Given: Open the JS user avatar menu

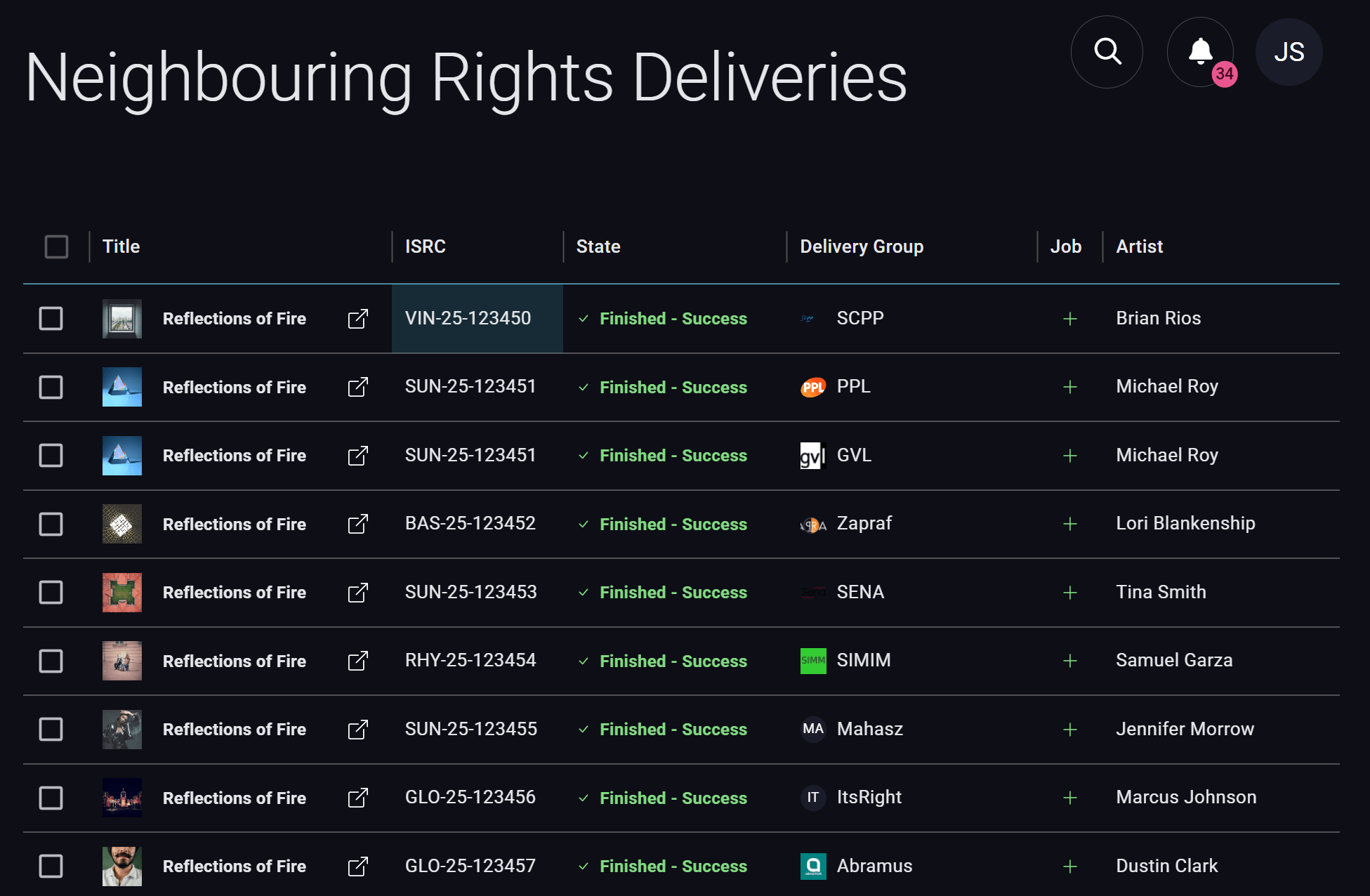Looking at the screenshot, I should pos(1289,52).
